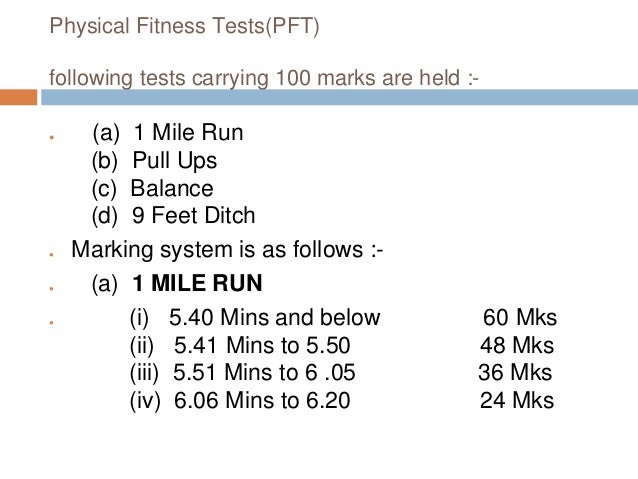Select the '(a) 1 Mile Run' list item
The width and height of the screenshot is (638, 479).
click(168, 133)
